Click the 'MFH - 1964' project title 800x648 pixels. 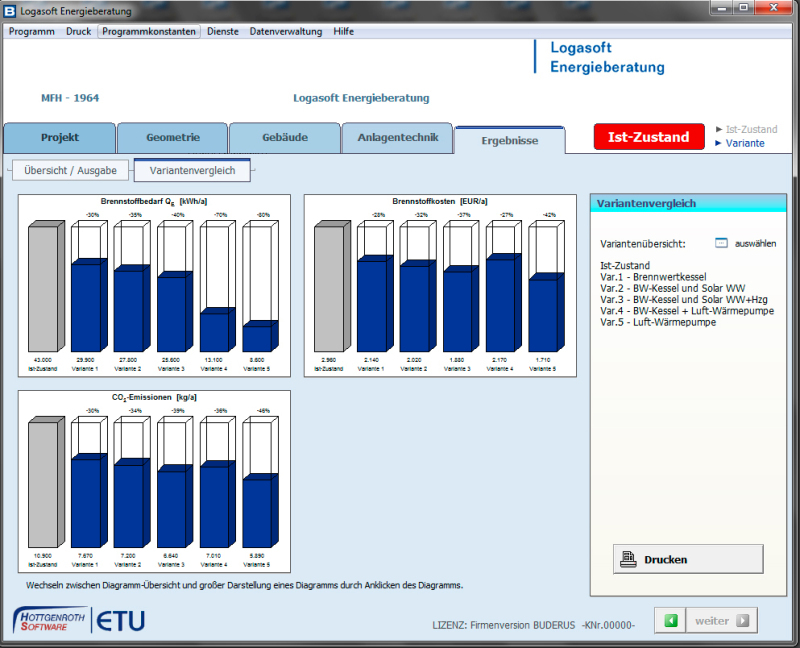[x=70, y=98]
